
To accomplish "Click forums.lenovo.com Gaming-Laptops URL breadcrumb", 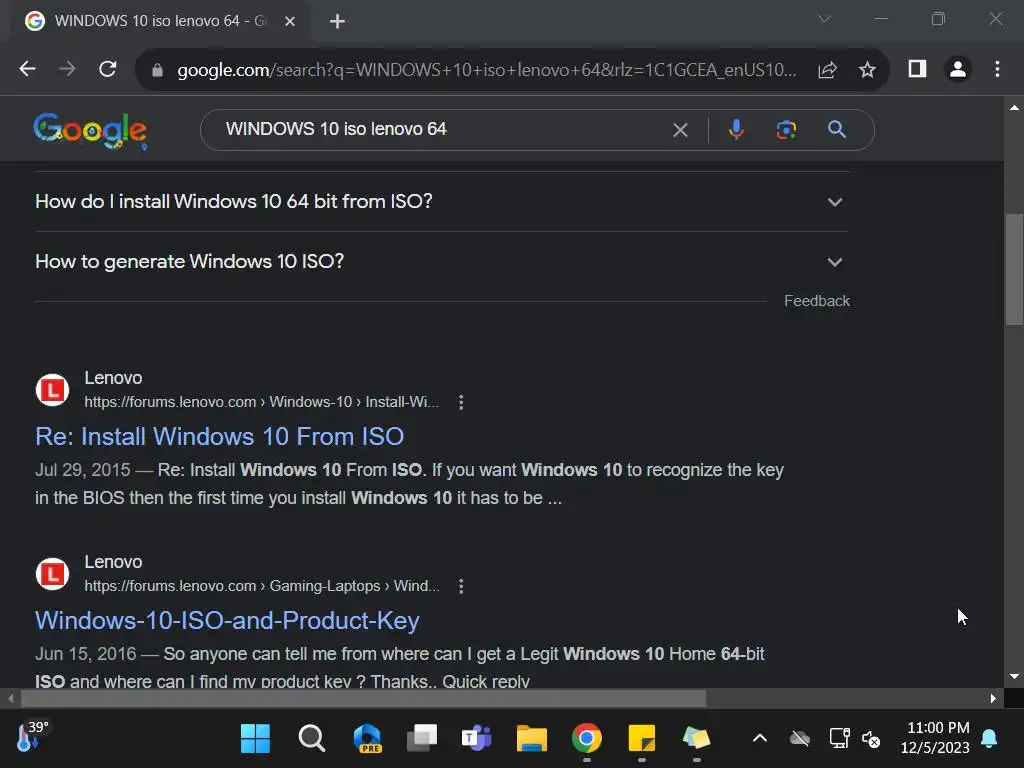I will [261, 586].
